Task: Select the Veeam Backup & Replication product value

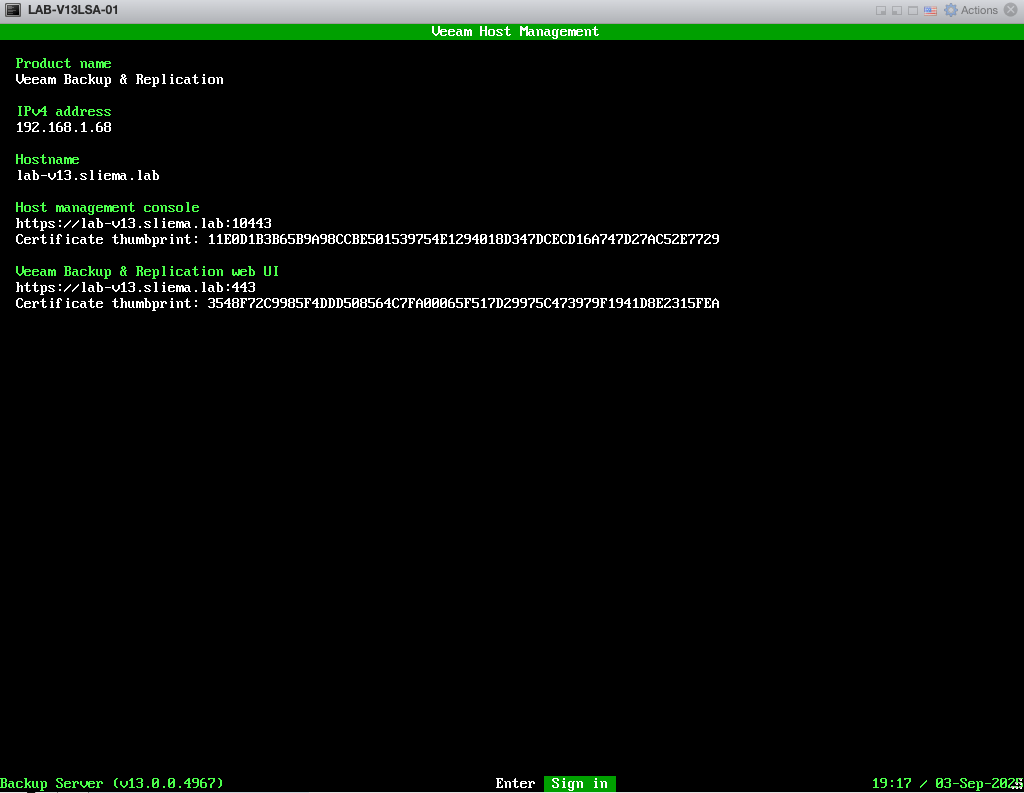Action: [x=120, y=80]
